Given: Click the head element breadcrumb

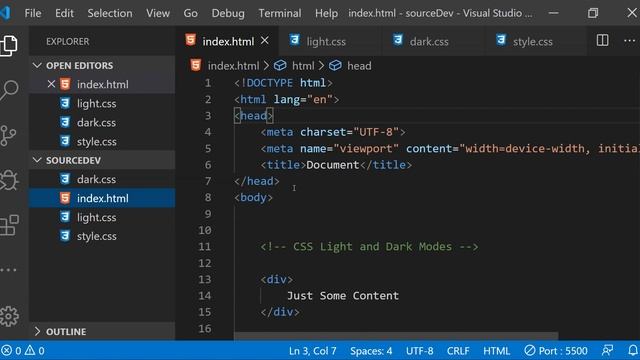Looking at the screenshot, I should click(359, 66).
